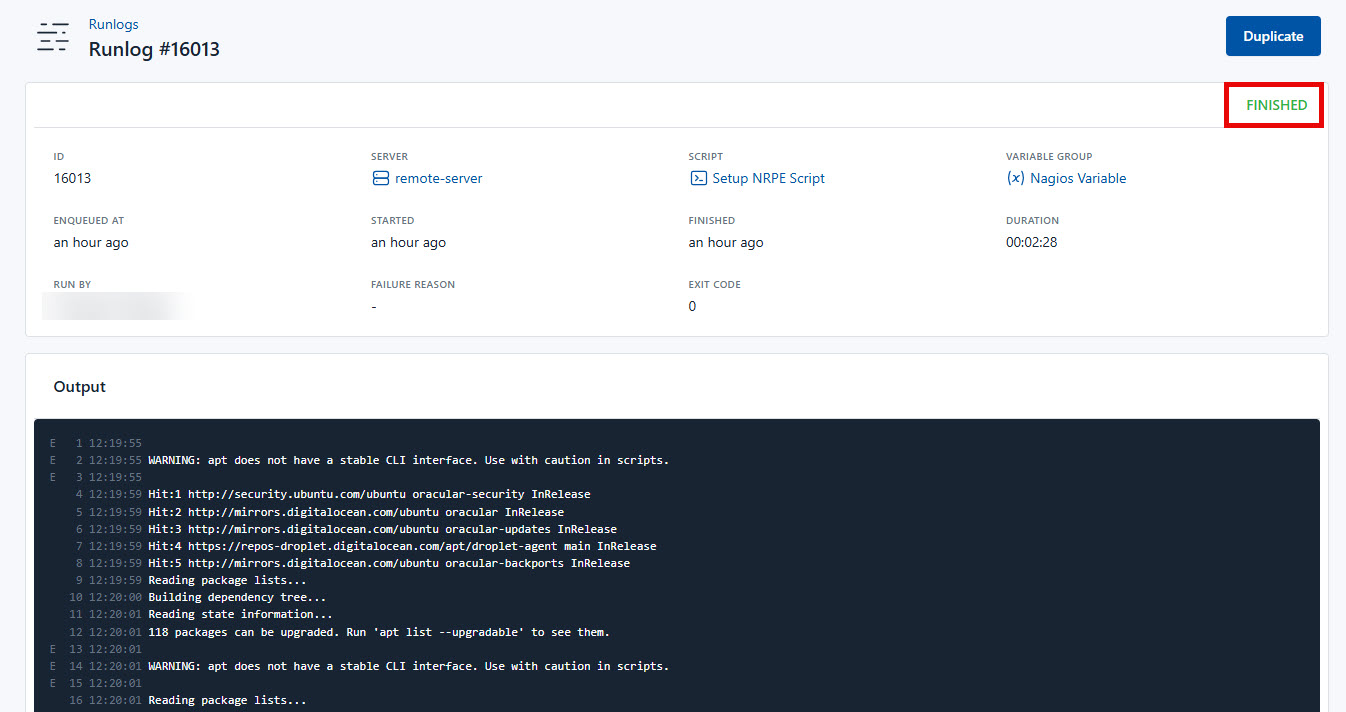The width and height of the screenshot is (1346, 712).
Task: Click the Duplicate button
Action: (x=1272, y=35)
